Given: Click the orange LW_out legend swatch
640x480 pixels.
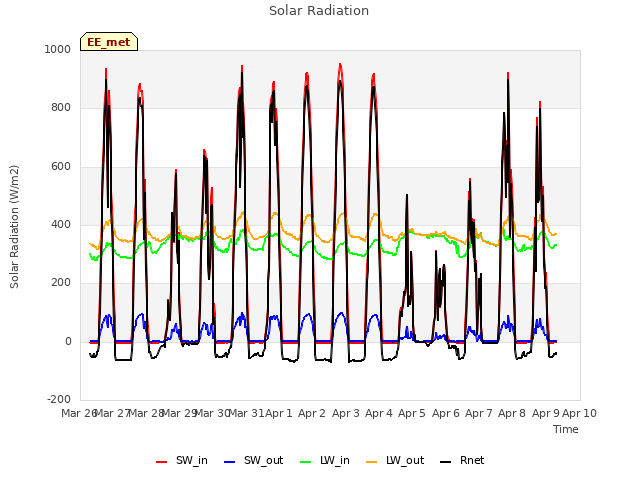Looking at the screenshot, I should (x=371, y=462).
